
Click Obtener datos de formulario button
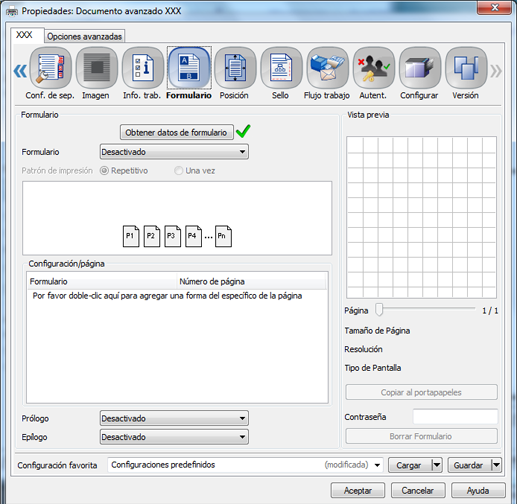tap(176, 132)
